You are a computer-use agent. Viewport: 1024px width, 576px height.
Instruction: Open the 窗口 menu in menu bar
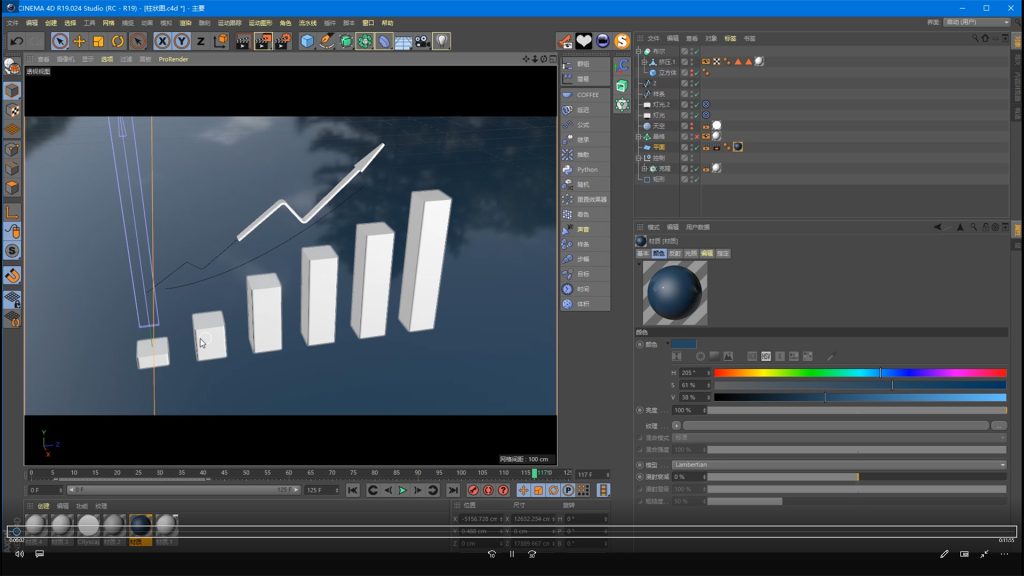[368, 22]
